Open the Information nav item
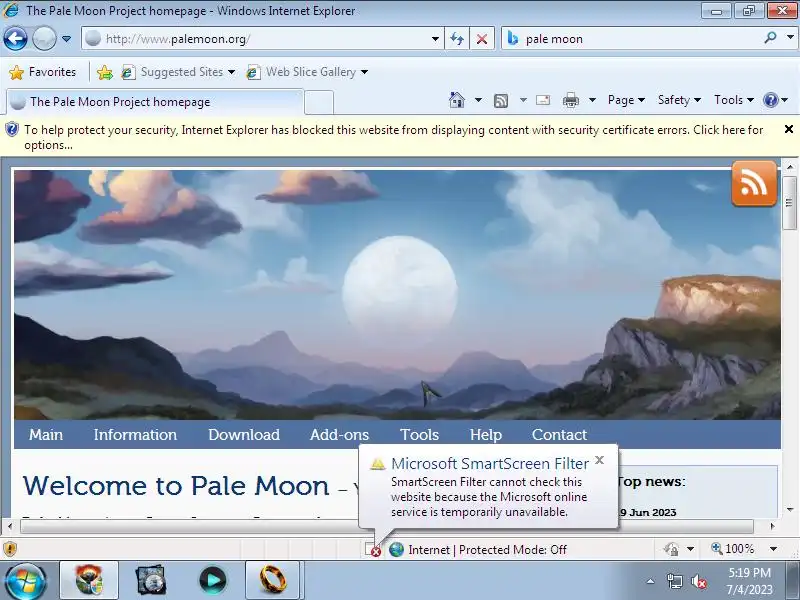800x600 pixels. pyautogui.click(x=135, y=435)
